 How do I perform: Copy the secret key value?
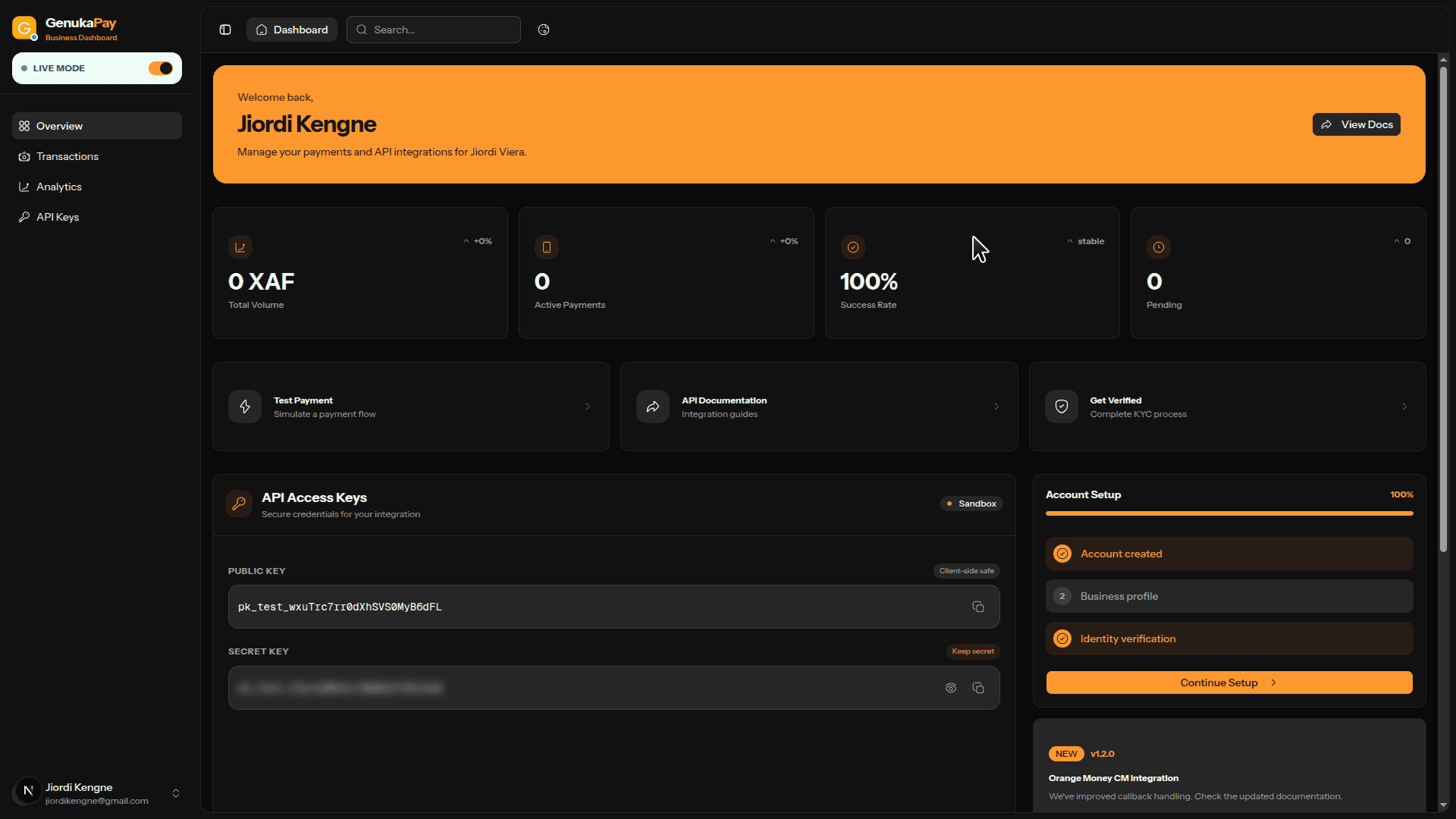[x=978, y=688]
